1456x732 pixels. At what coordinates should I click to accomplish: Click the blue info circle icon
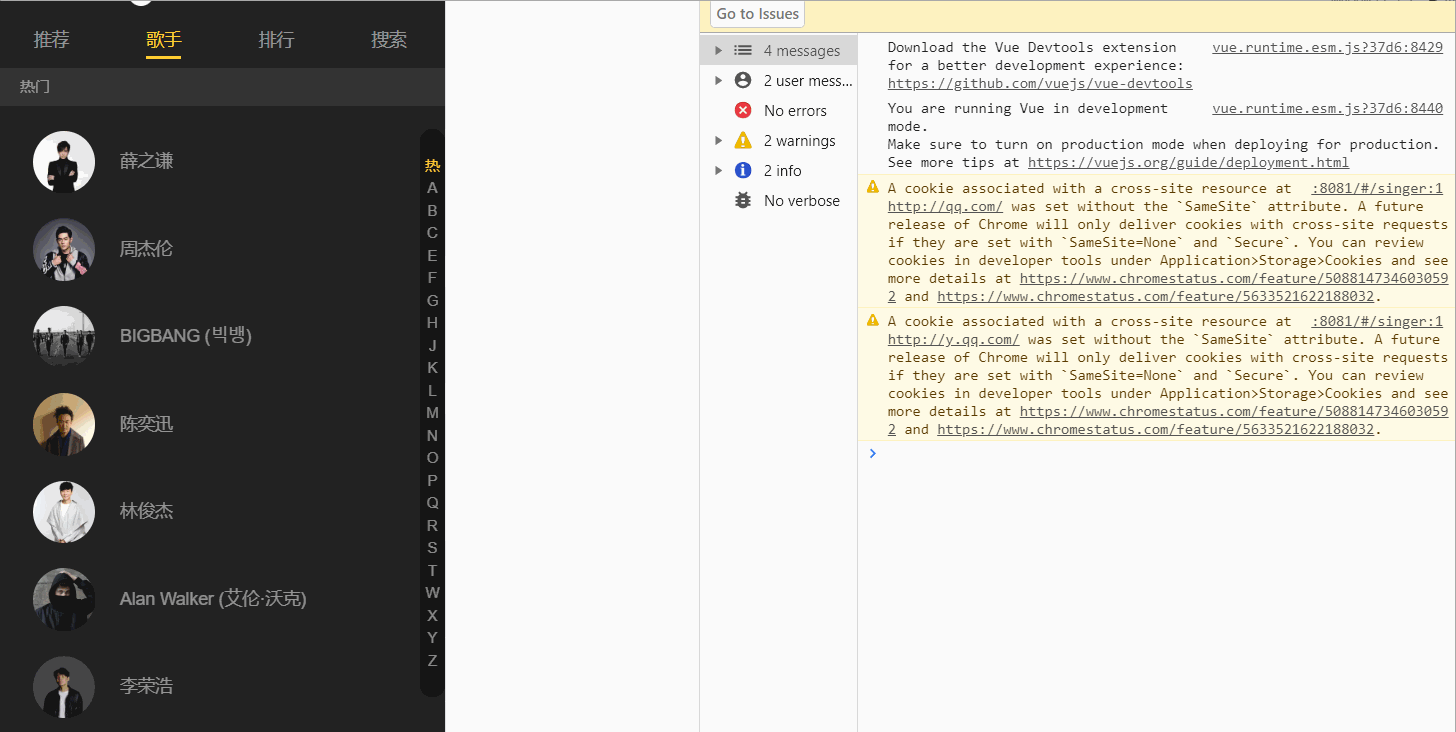click(743, 170)
